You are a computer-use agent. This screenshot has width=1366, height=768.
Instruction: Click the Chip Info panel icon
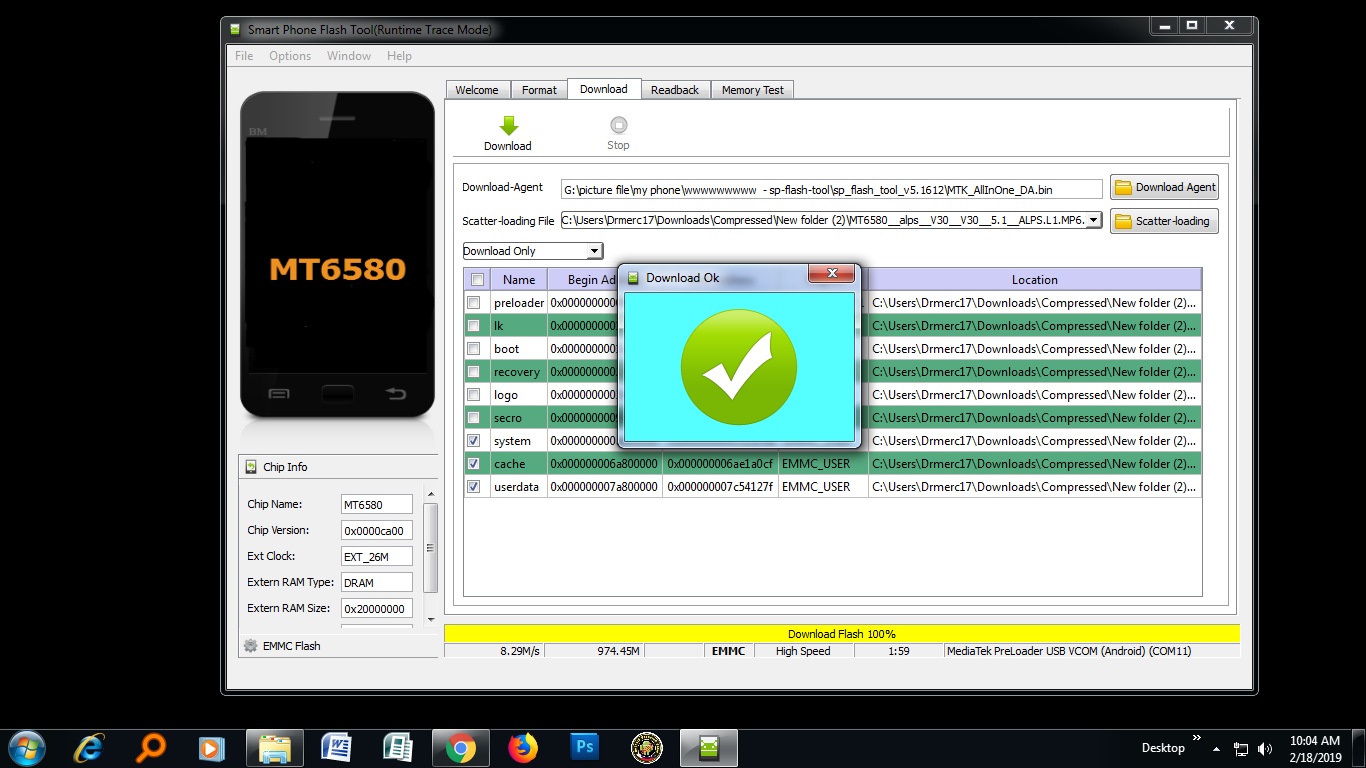pyautogui.click(x=250, y=467)
